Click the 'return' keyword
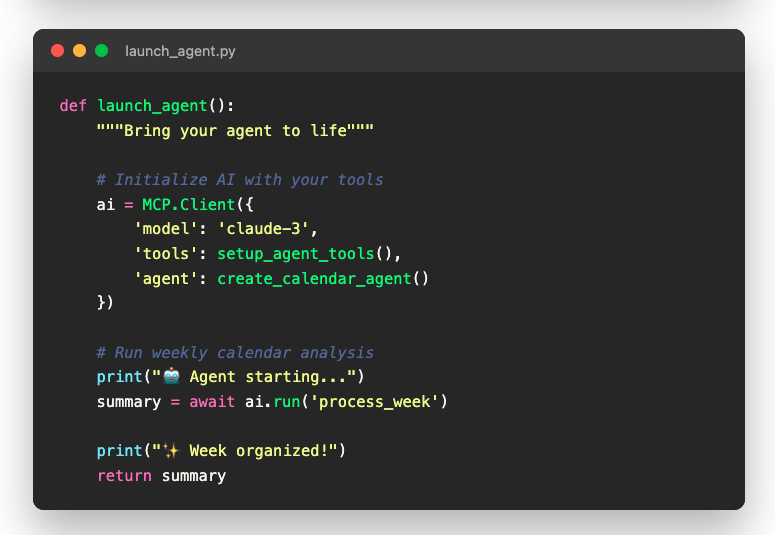This screenshot has height=535, width=775. coord(125,476)
